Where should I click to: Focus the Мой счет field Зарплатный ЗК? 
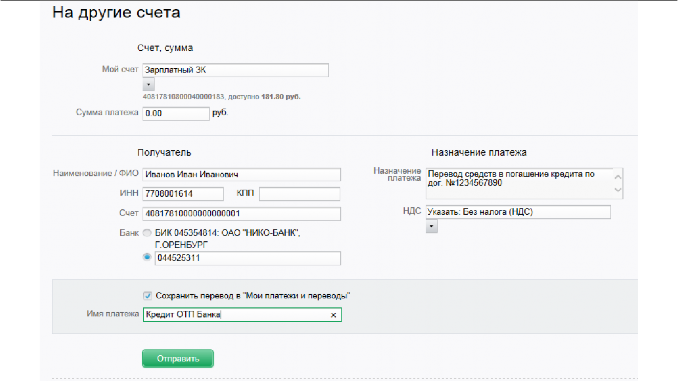pyautogui.click(x=235, y=70)
